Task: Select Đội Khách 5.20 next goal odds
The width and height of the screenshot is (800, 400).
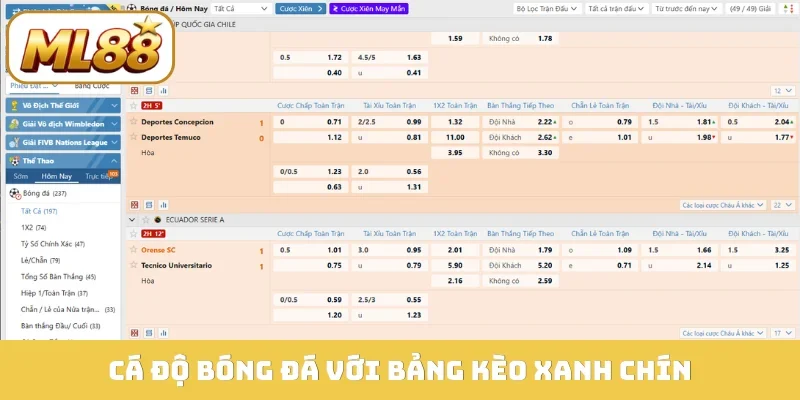Action: [x=520, y=265]
